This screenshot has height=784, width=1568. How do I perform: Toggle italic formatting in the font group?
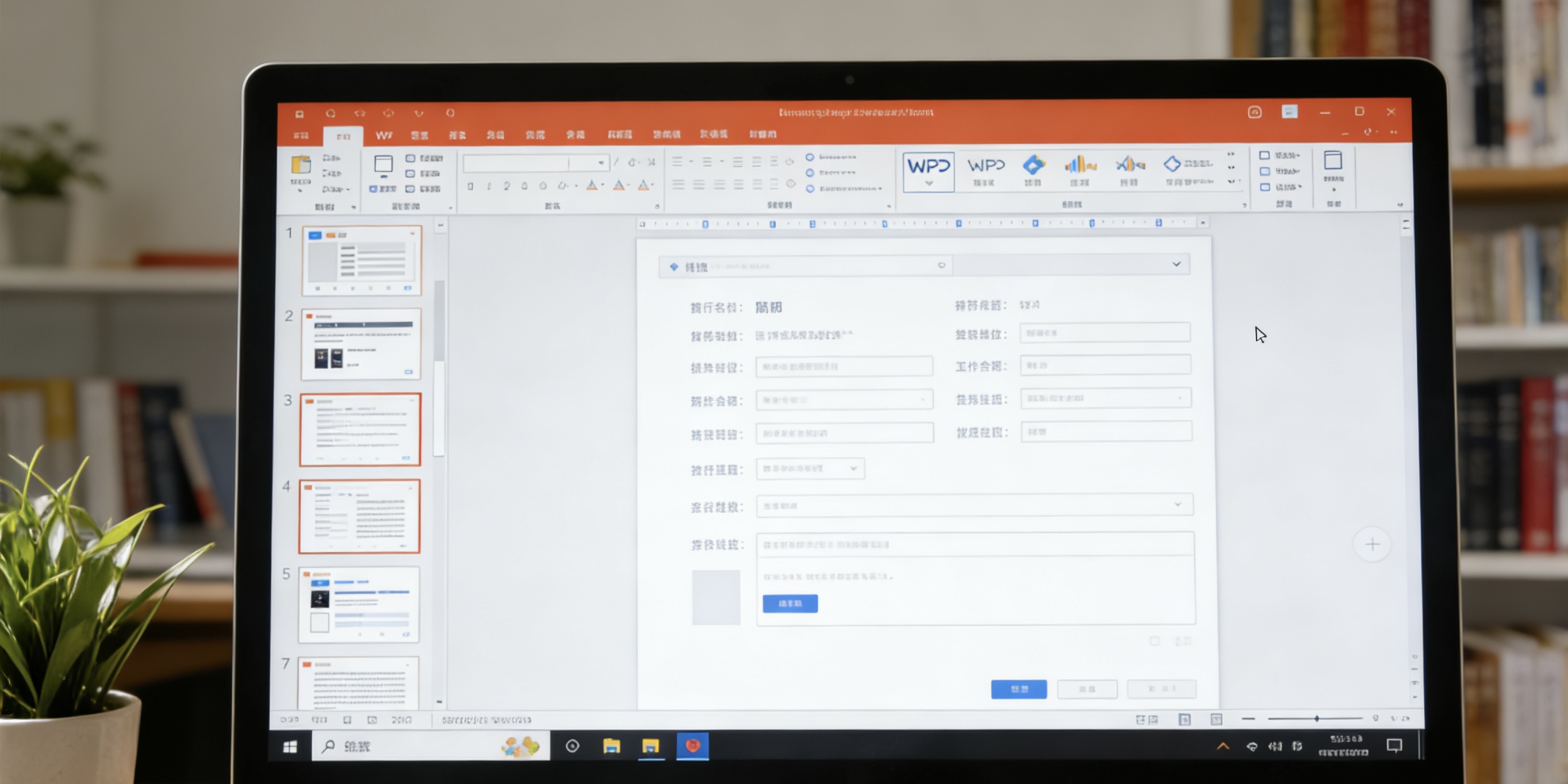pos(489,187)
